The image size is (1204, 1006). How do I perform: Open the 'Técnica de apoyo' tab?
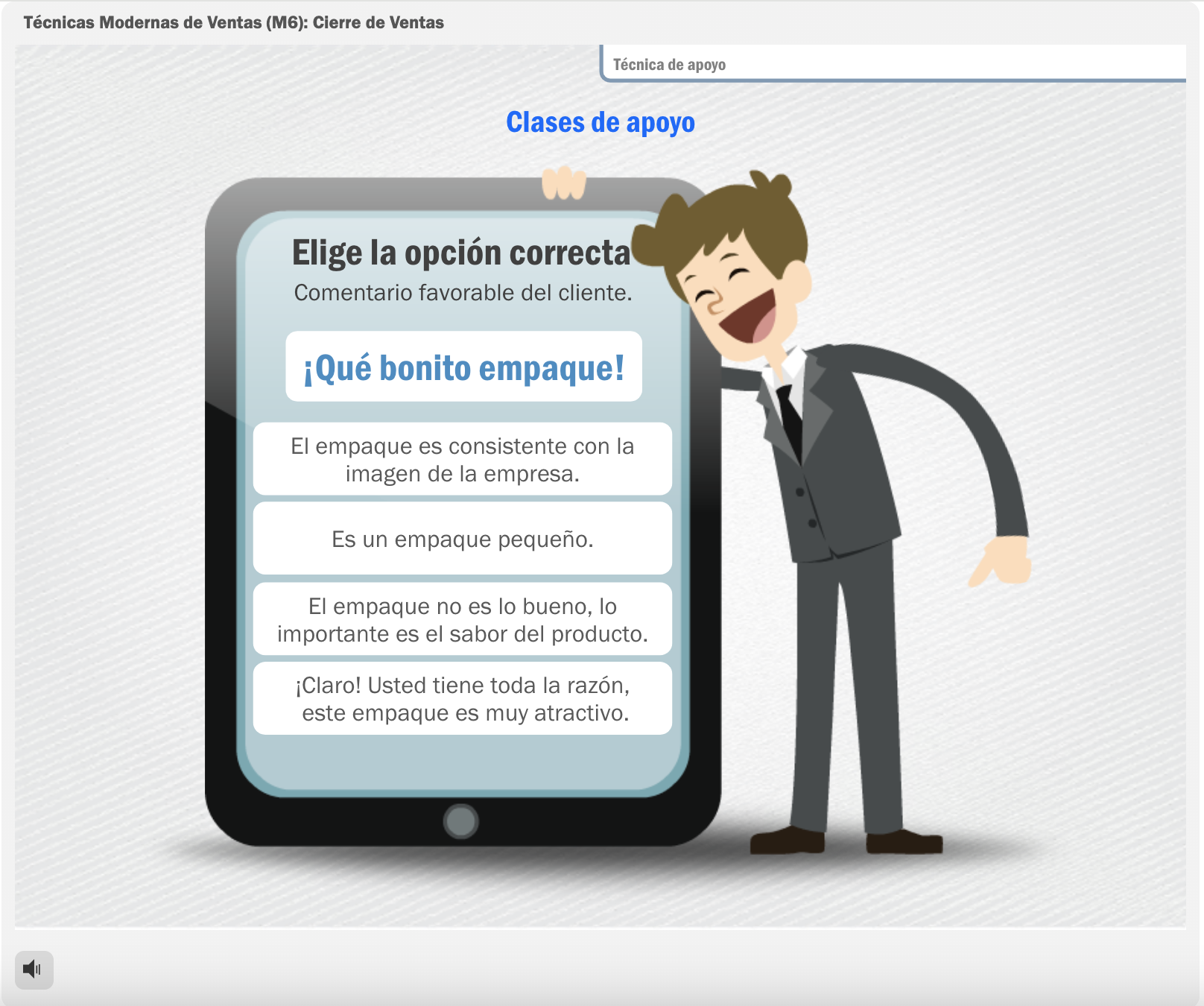669,65
